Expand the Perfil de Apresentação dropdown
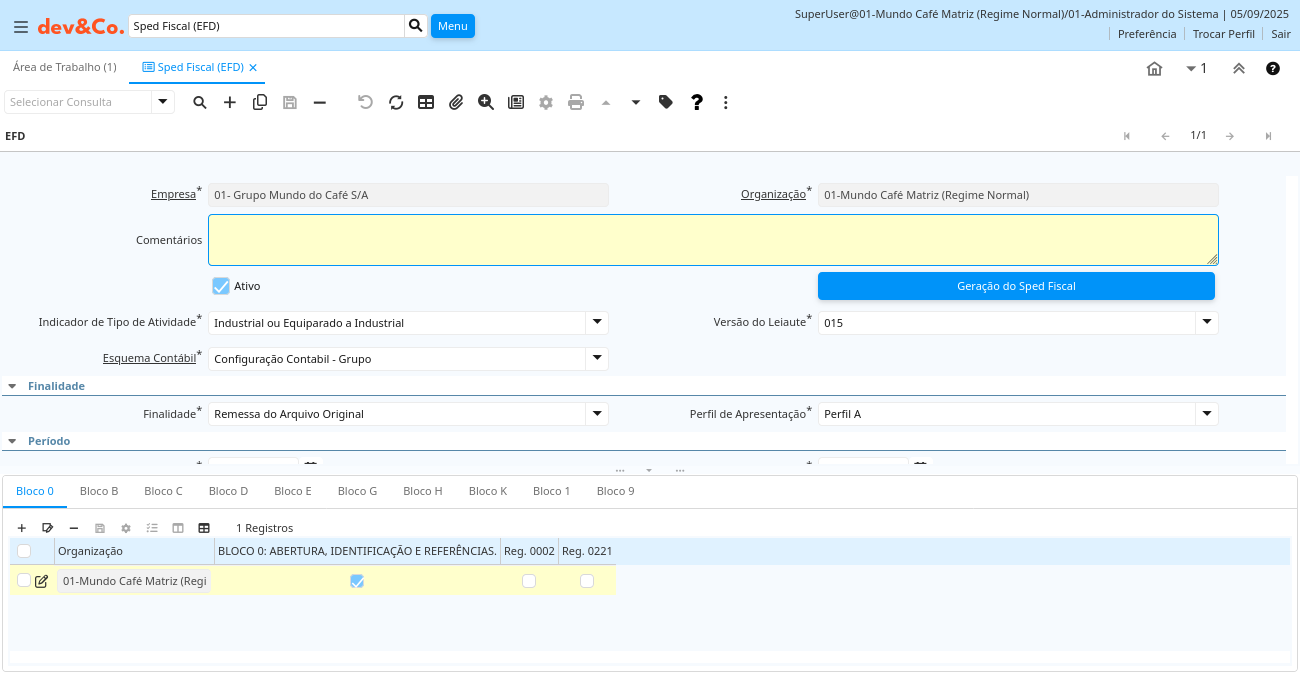1300x674 pixels. tap(1207, 413)
